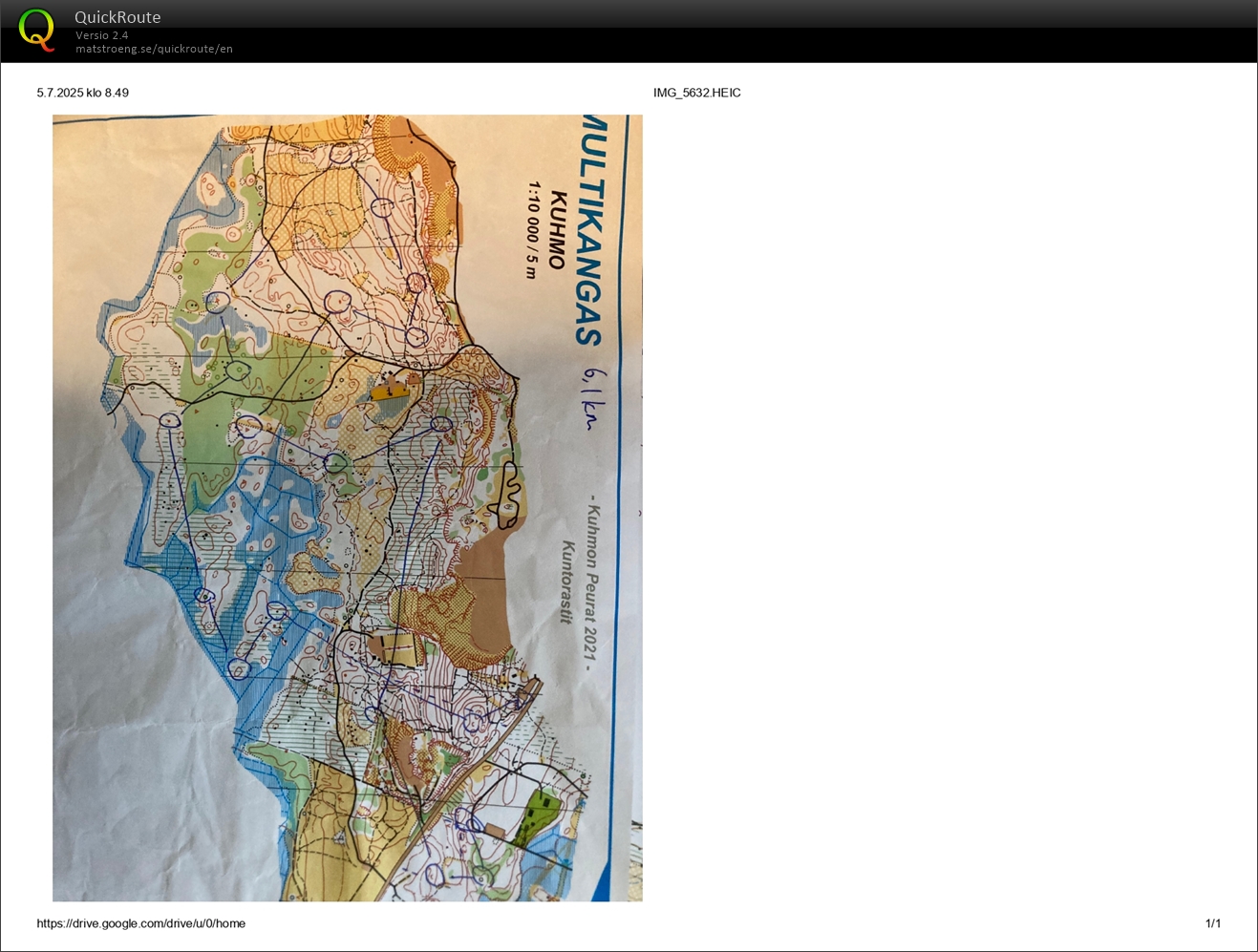The height and width of the screenshot is (952, 1258).
Task: Click the QuickRoute title in header
Action: pos(117,17)
